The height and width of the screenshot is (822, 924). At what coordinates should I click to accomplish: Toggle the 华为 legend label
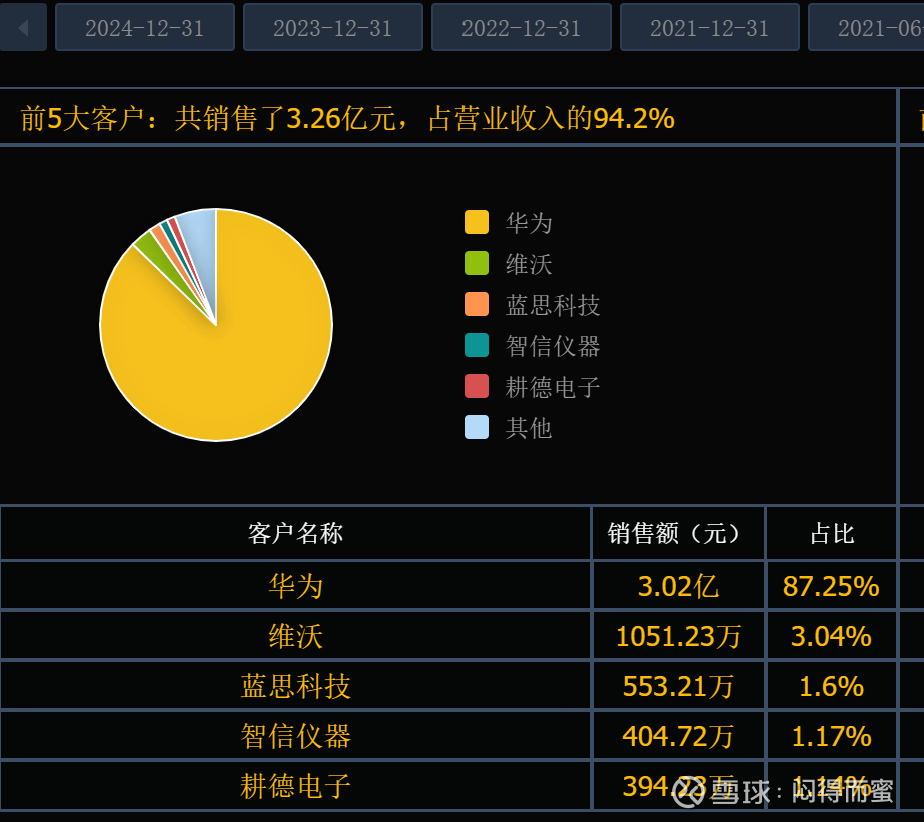(529, 223)
